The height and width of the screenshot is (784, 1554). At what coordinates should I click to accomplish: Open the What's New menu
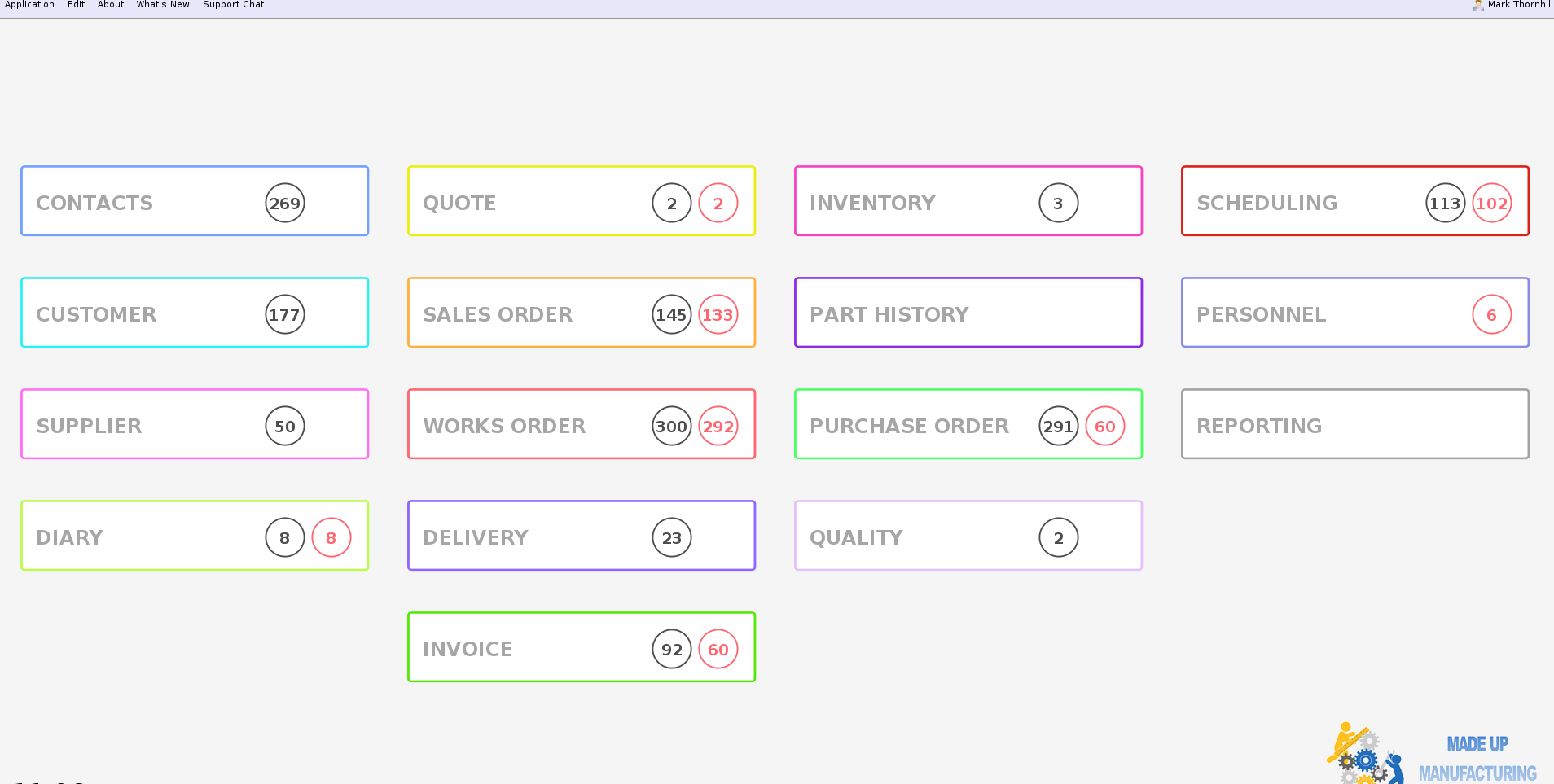pyautogui.click(x=163, y=5)
